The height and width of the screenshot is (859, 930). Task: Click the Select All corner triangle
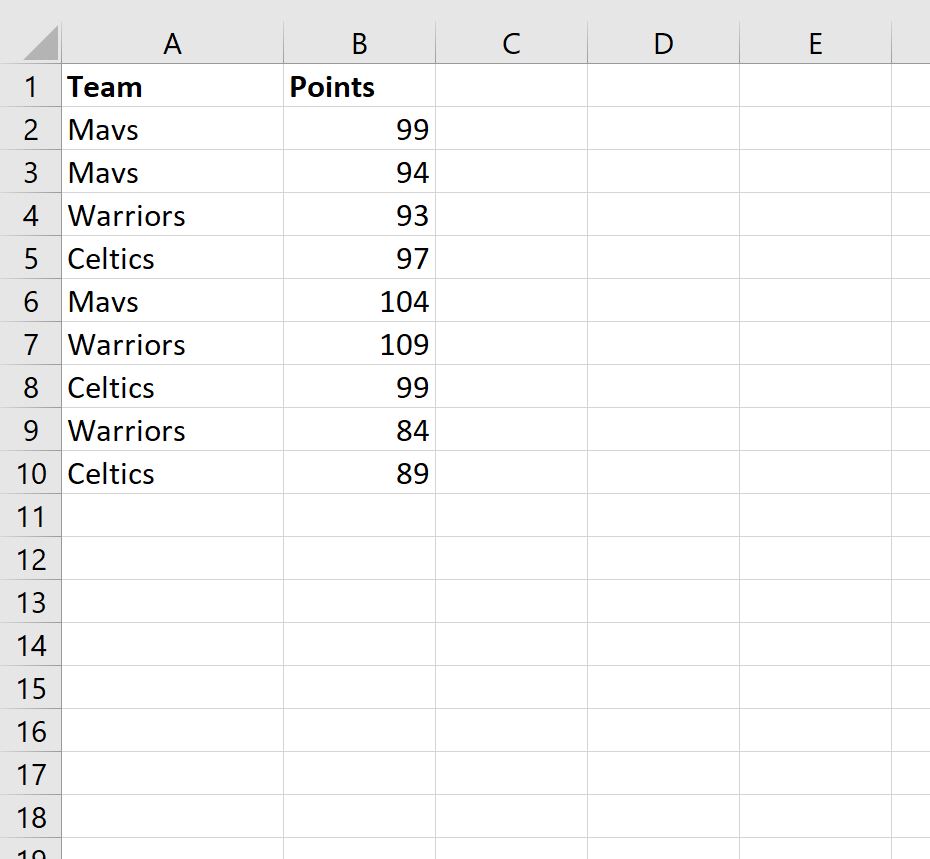tap(41, 43)
